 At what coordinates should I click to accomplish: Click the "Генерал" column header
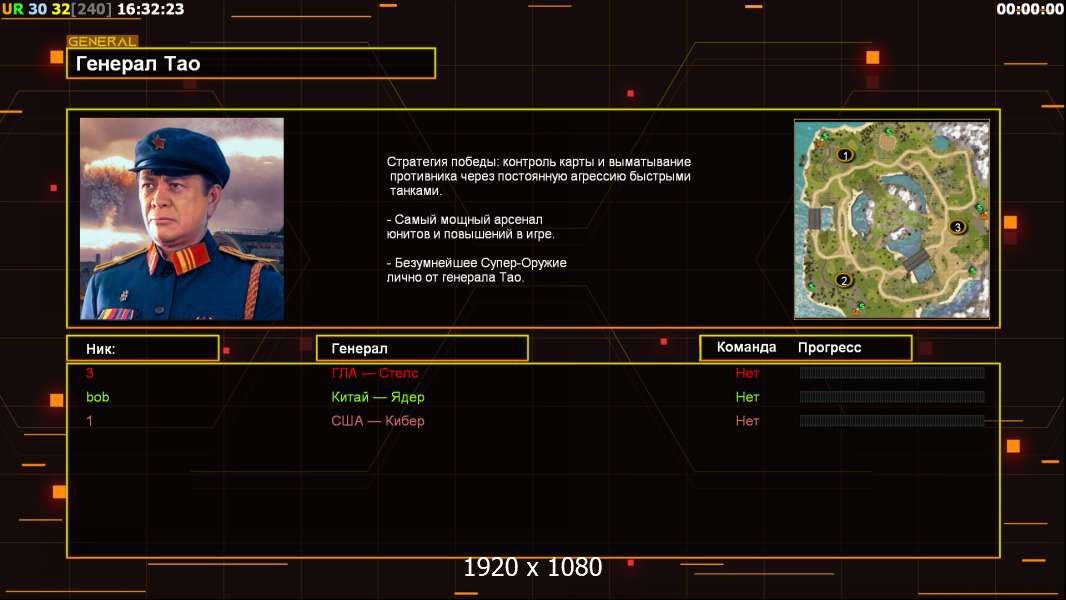tap(422, 348)
